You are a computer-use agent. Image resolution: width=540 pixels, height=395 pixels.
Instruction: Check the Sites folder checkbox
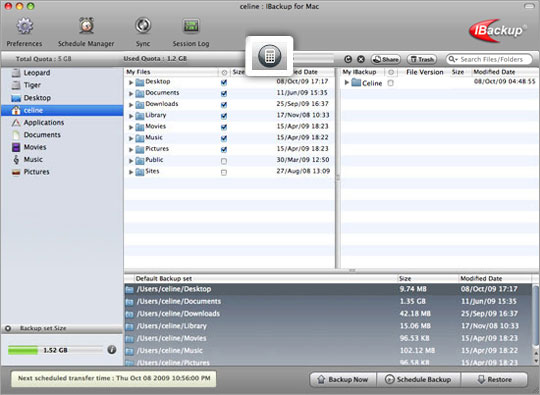[224, 172]
